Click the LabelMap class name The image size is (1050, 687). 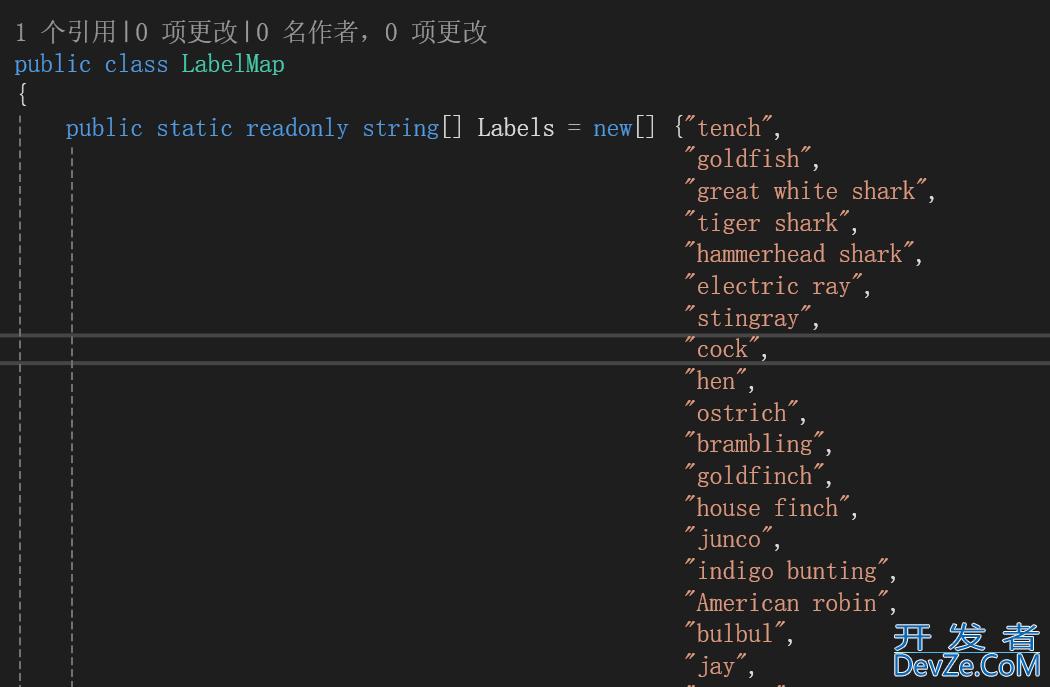point(232,64)
